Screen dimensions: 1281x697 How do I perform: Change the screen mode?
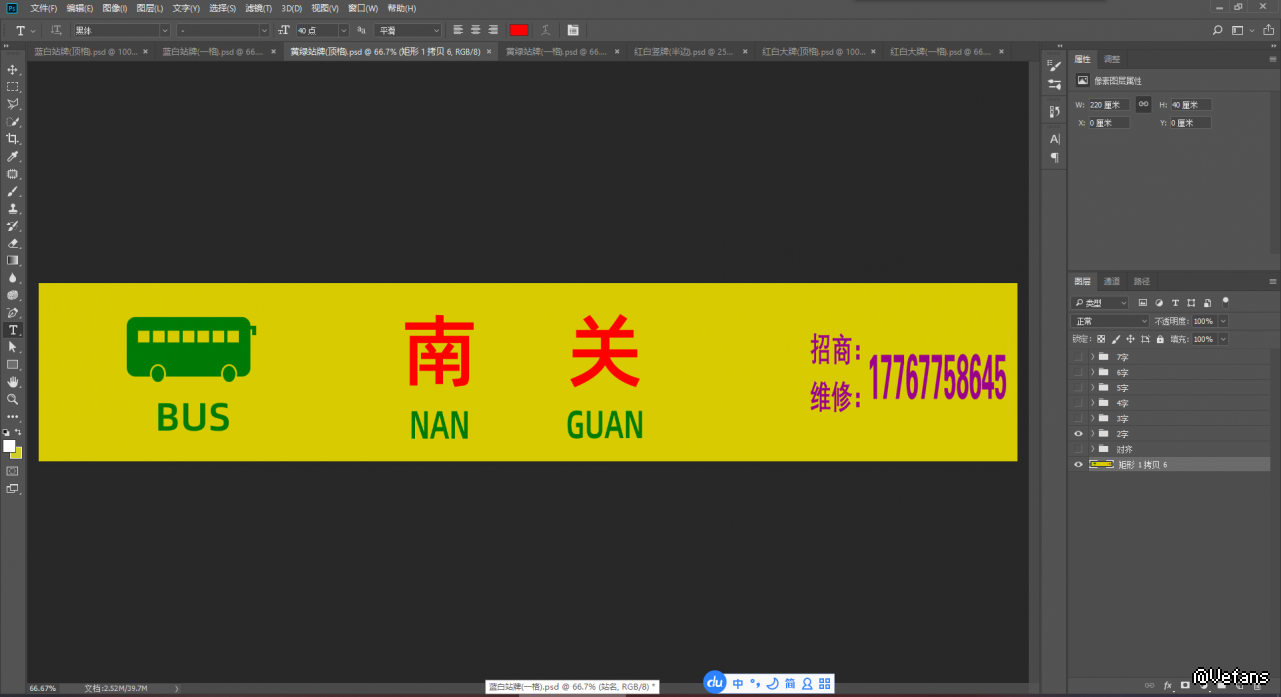(x=13, y=488)
